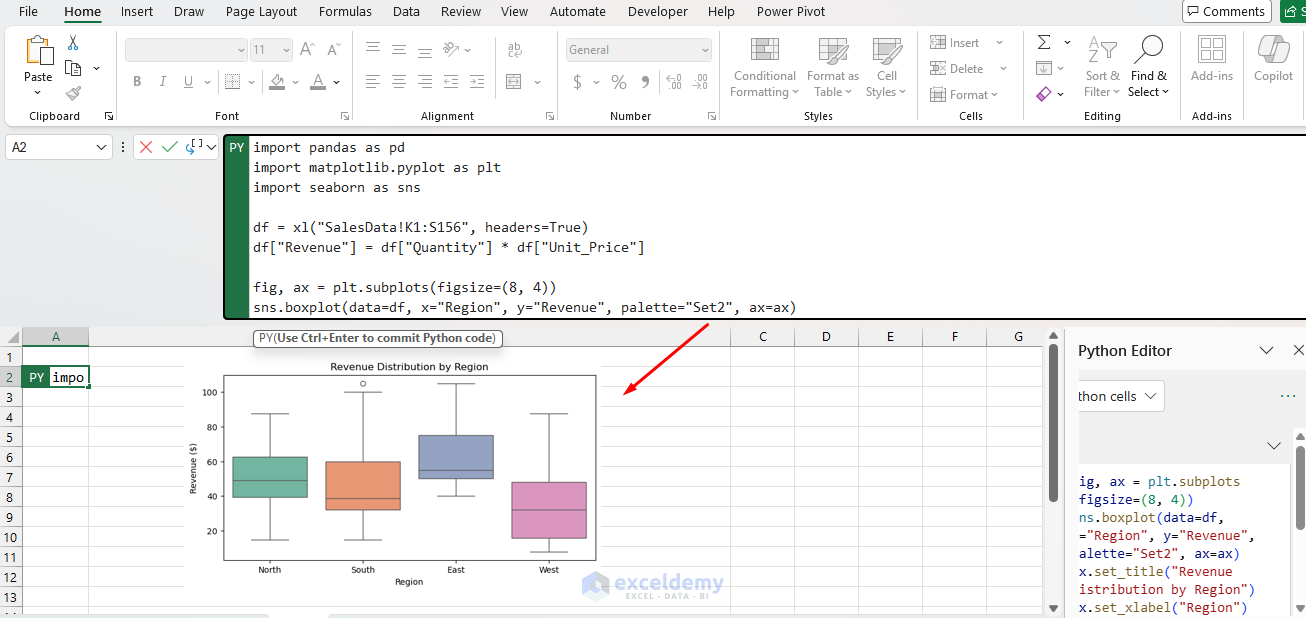This screenshot has width=1306, height=618.
Task: Switch to the Insert tab
Action: tap(137, 12)
